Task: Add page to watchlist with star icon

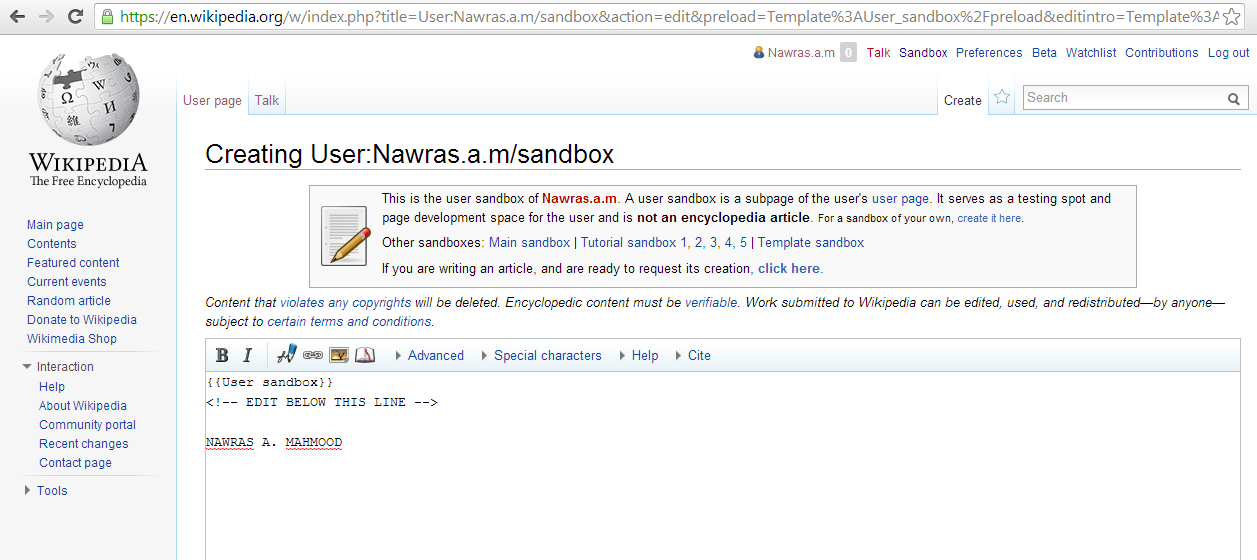Action: pyautogui.click(x=1002, y=98)
